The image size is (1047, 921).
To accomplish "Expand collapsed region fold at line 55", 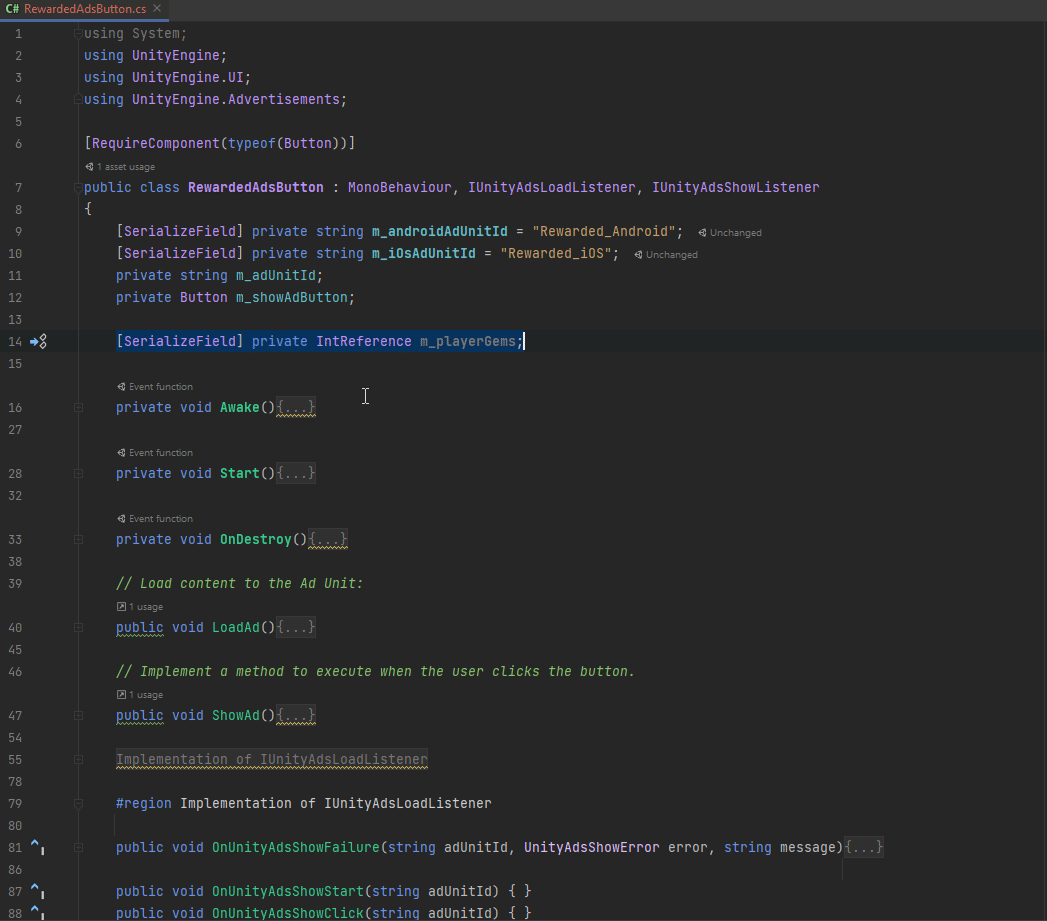I will [78, 760].
